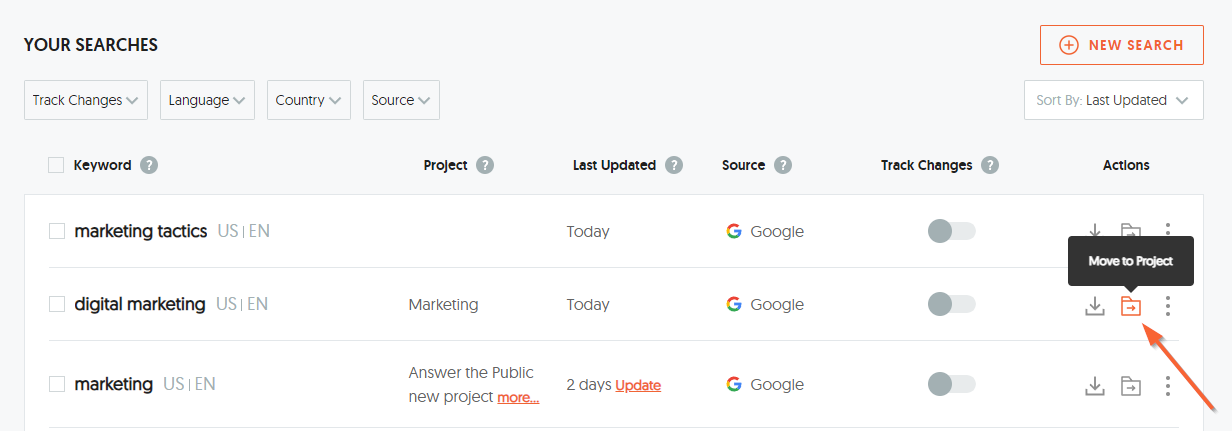This screenshot has height=431, width=1232.
Task: Show help for the Last Updated column
Action: 674,165
